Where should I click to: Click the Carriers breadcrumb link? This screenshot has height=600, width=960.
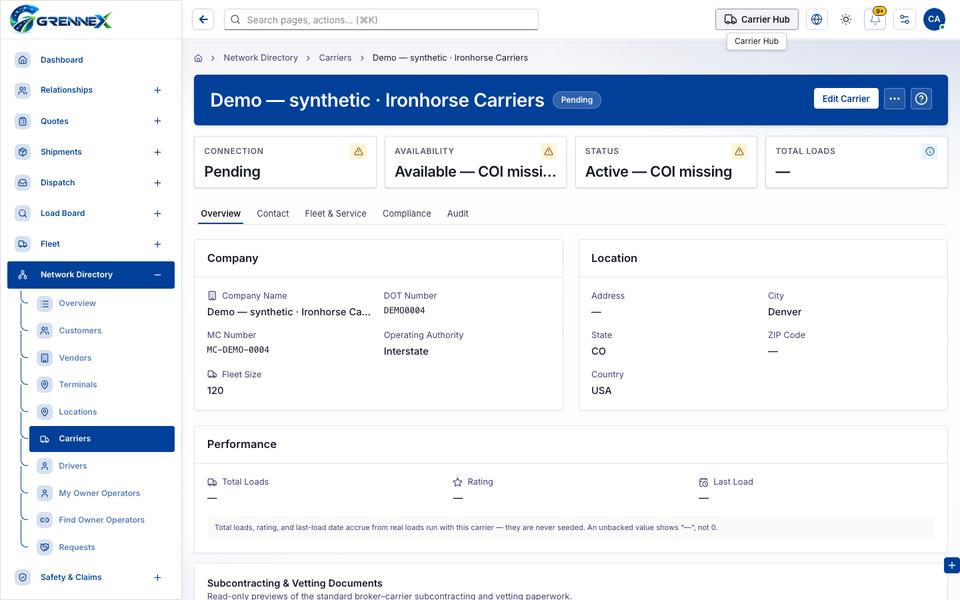pos(335,58)
